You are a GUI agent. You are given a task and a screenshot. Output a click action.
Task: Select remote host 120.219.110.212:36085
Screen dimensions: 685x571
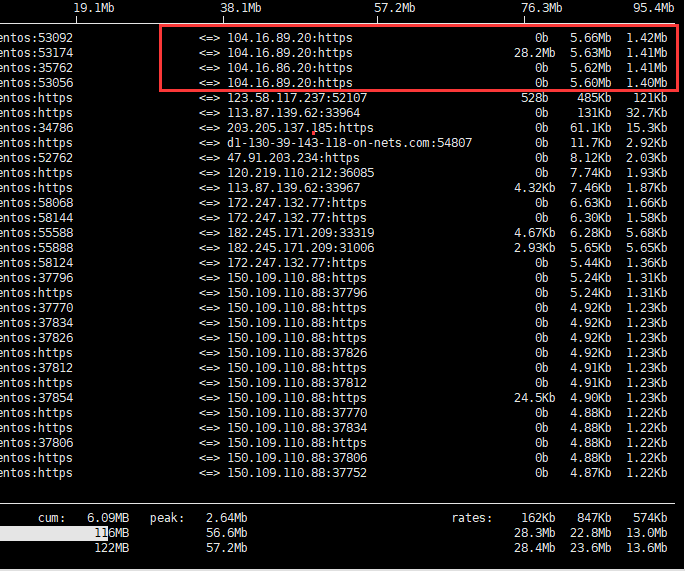300,173
